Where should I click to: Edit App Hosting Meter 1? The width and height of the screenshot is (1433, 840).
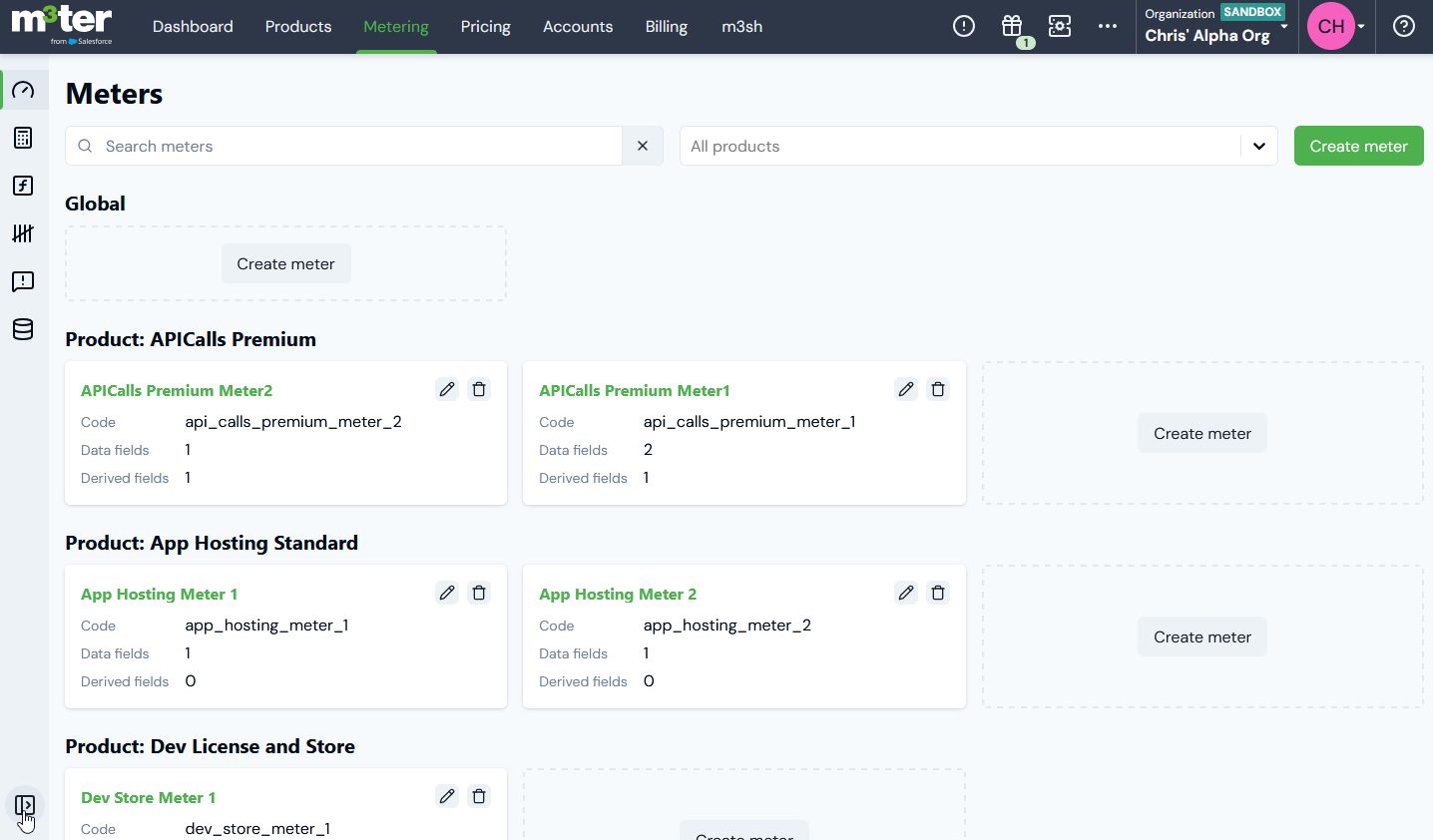(x=447, y=593)
